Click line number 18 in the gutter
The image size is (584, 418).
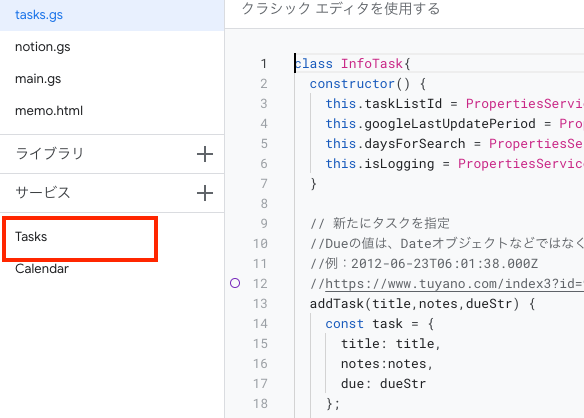coord(260,403)
